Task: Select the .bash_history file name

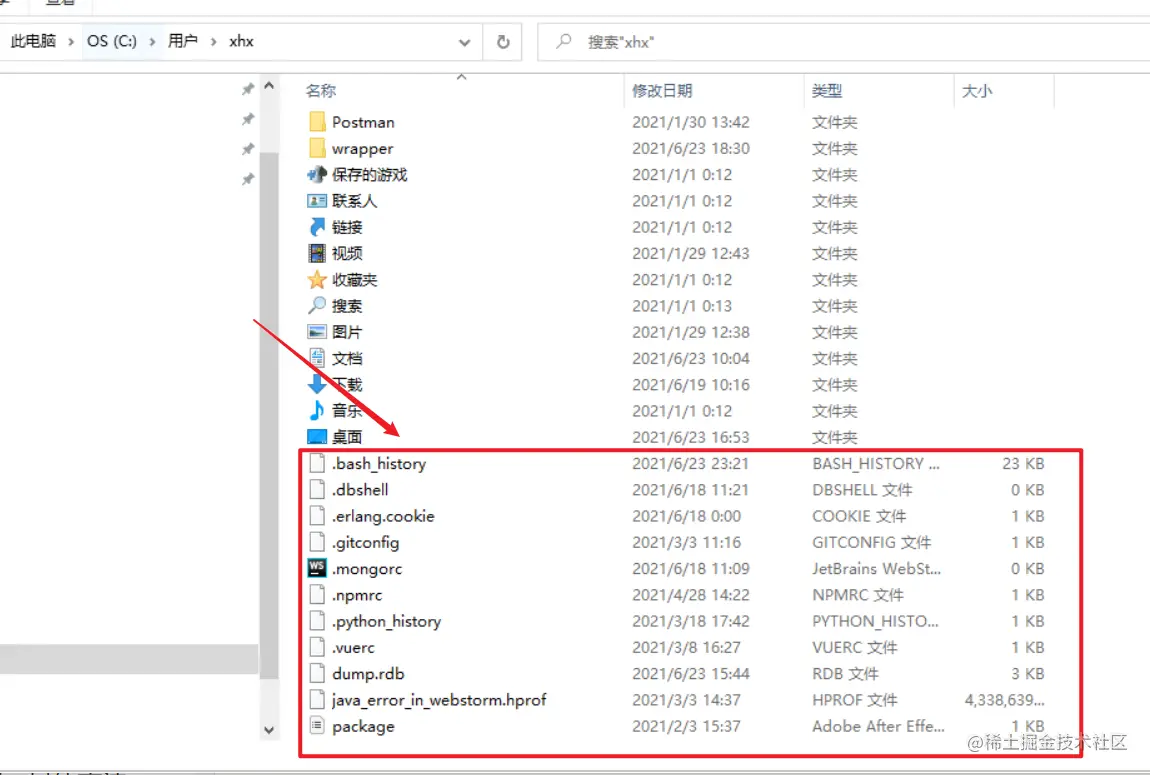Action: pyautogui.click(x=378, y=463)
